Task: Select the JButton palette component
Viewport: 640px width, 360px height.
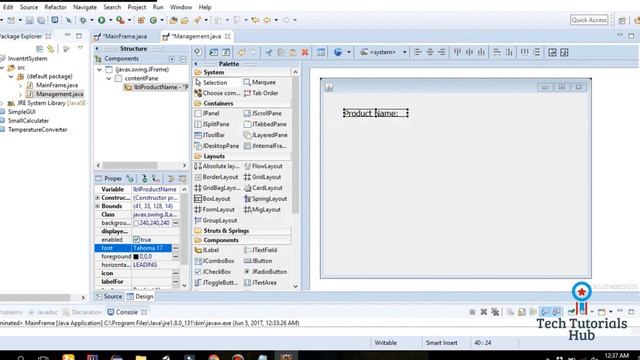Action: [258, 261]
